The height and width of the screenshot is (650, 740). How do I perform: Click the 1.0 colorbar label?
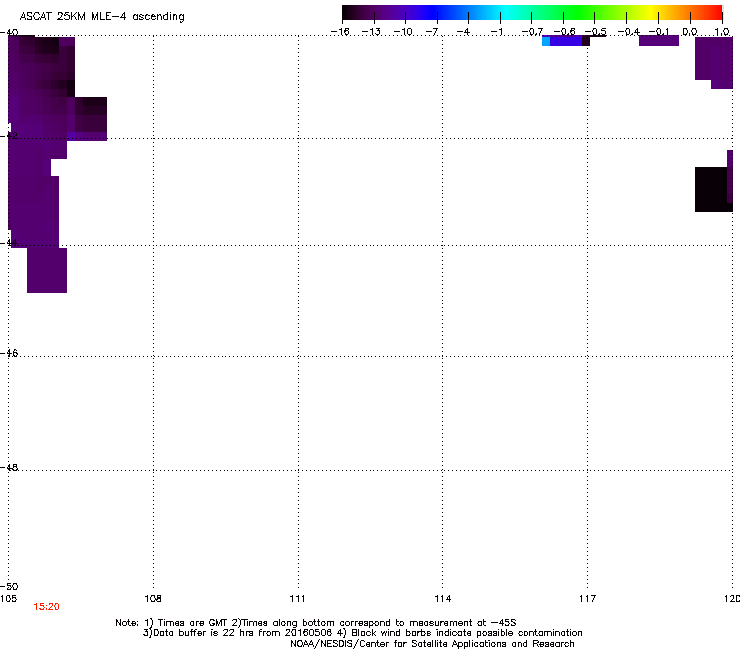(x=722, y=32)
